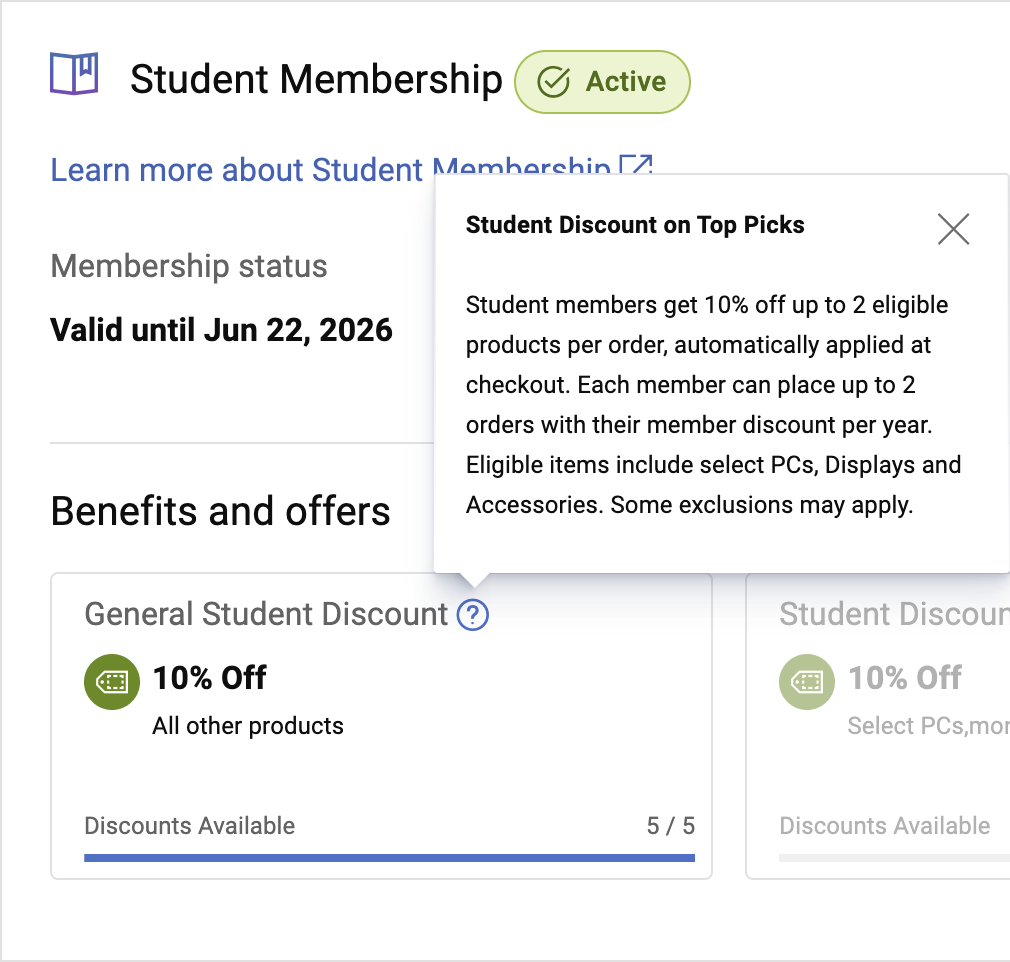1010x962 pixels.
Task: Click the Student Membership heading
Action: pos(316,80)
